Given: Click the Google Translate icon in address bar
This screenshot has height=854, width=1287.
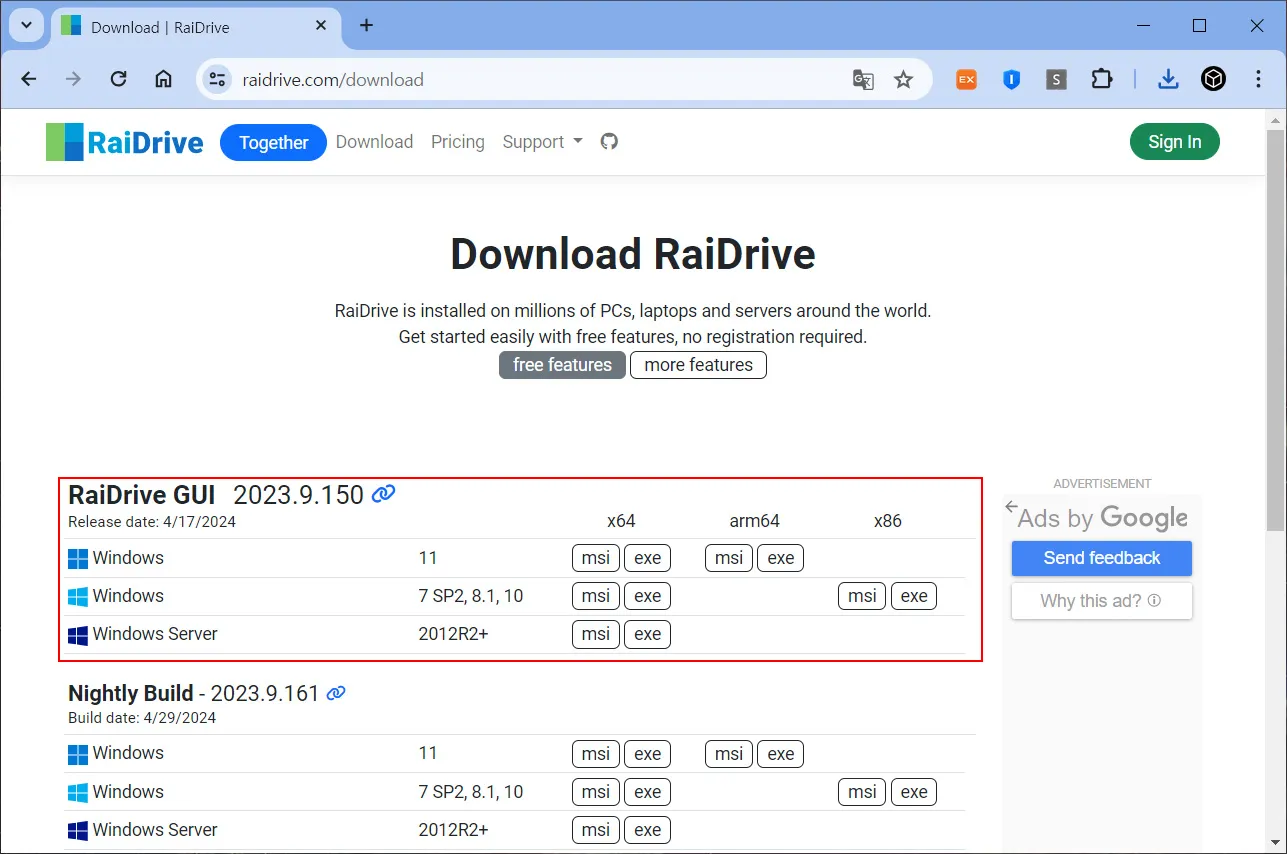Looking at the screenshot, I should (863, 80).
